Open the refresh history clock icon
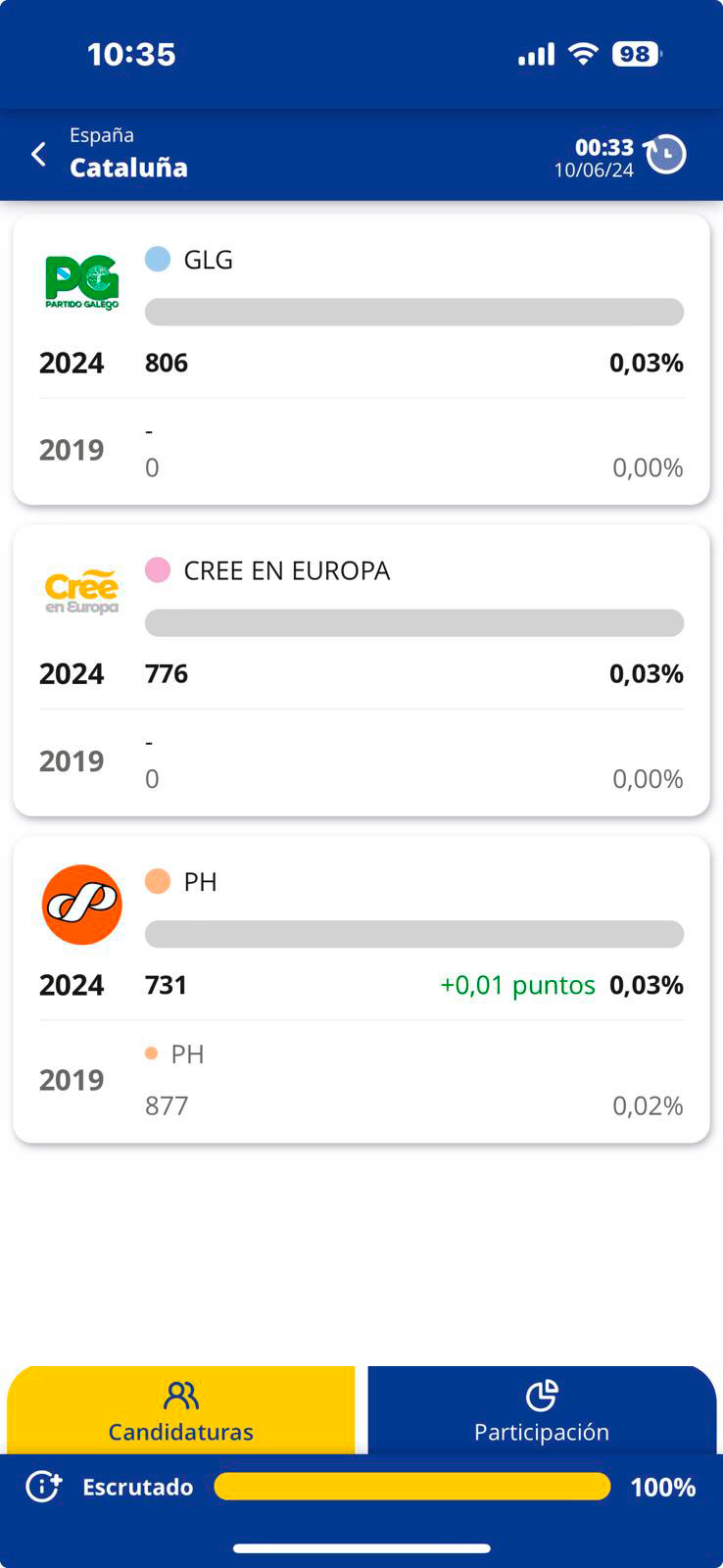 point(666,154)
